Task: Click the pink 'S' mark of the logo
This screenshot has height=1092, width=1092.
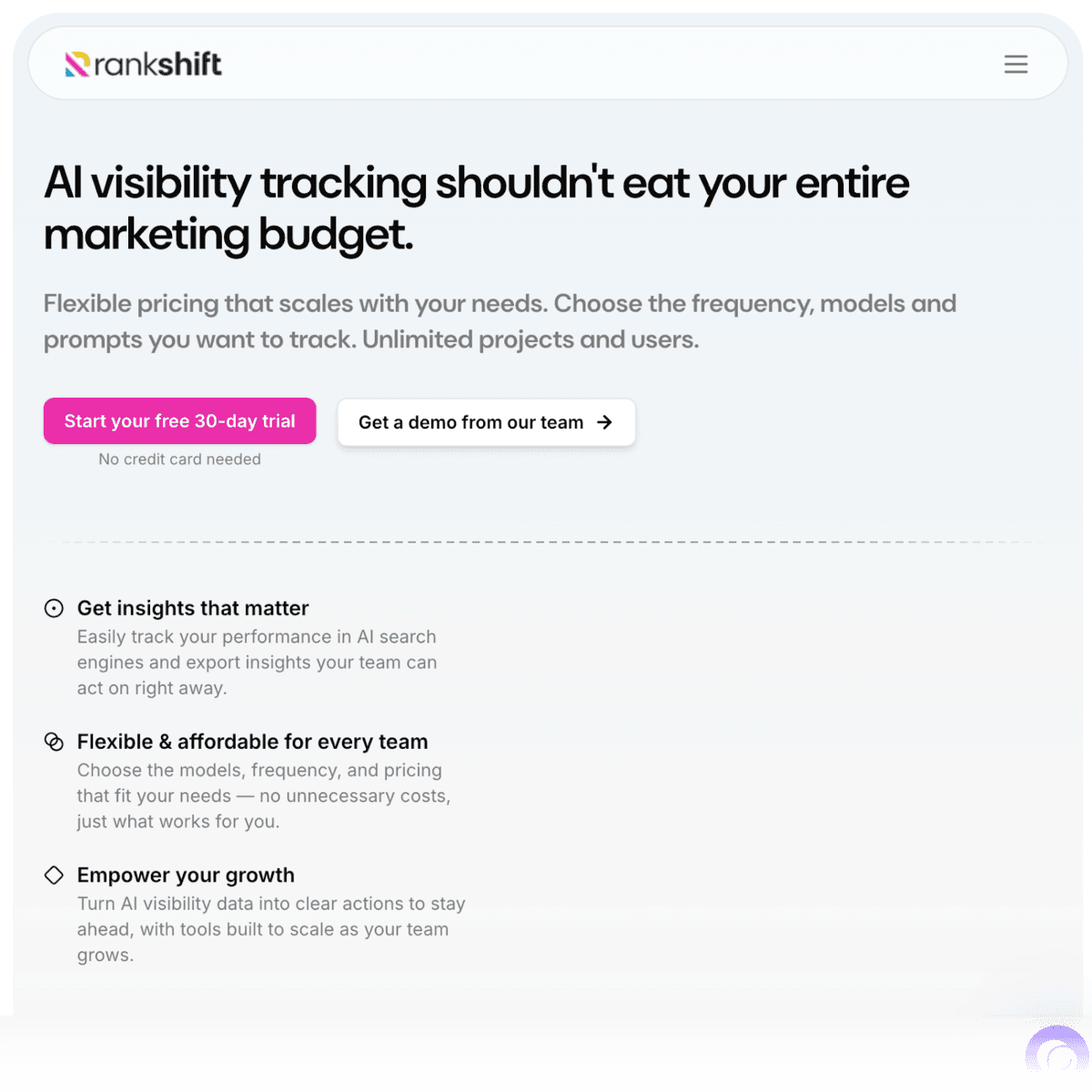Action: 77,63
